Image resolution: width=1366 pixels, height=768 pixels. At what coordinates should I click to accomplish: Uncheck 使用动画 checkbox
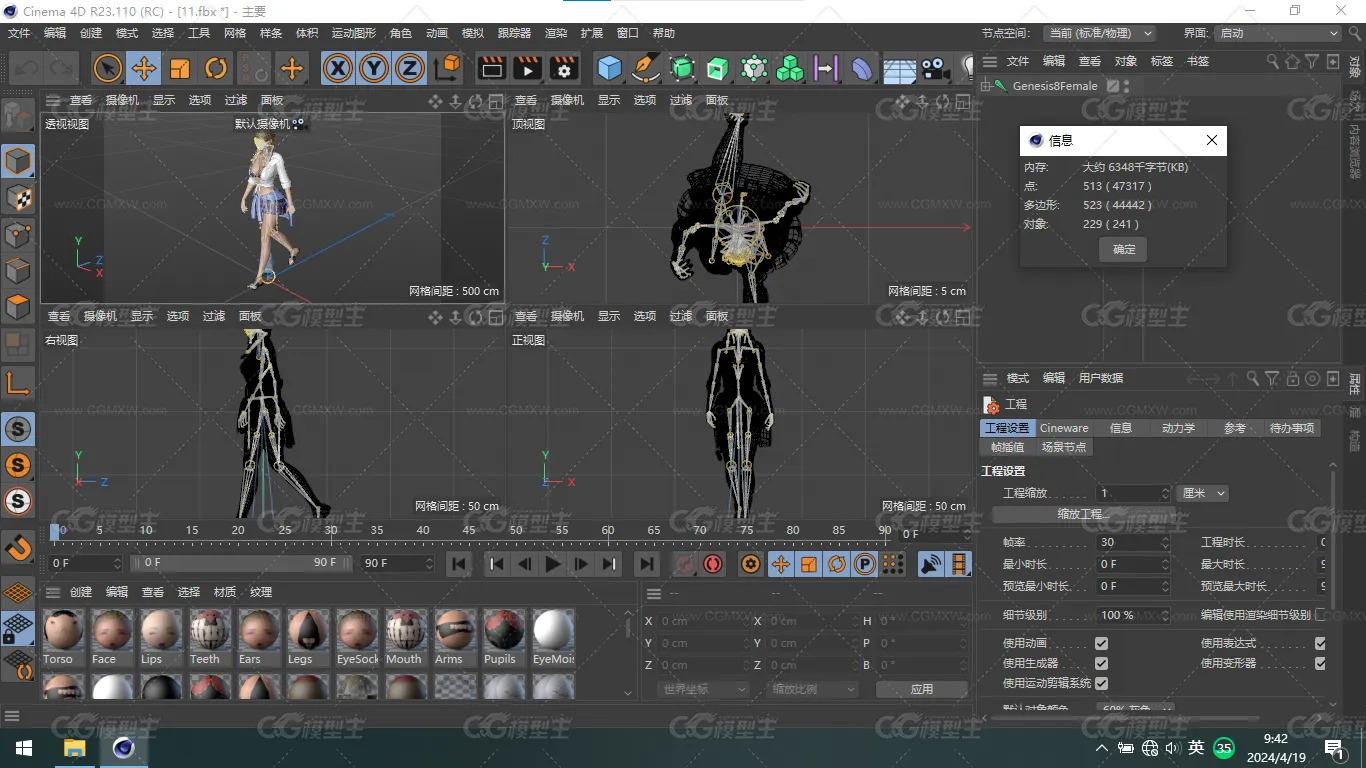click(1101, 643)
